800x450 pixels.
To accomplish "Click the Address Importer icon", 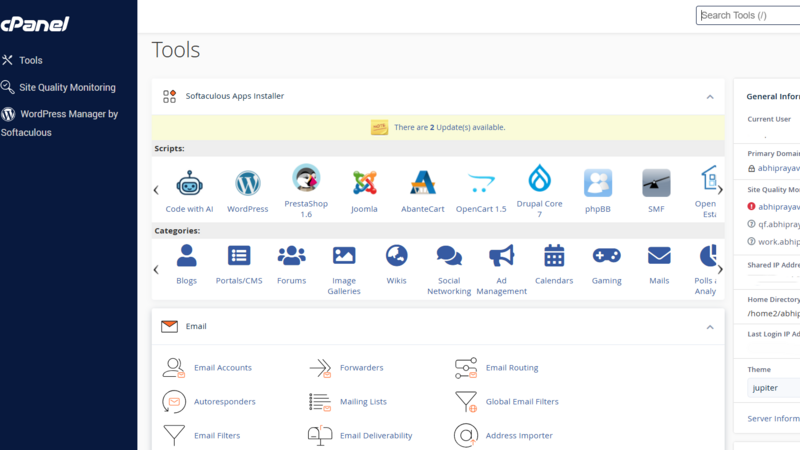I will [x=465, y=435].
